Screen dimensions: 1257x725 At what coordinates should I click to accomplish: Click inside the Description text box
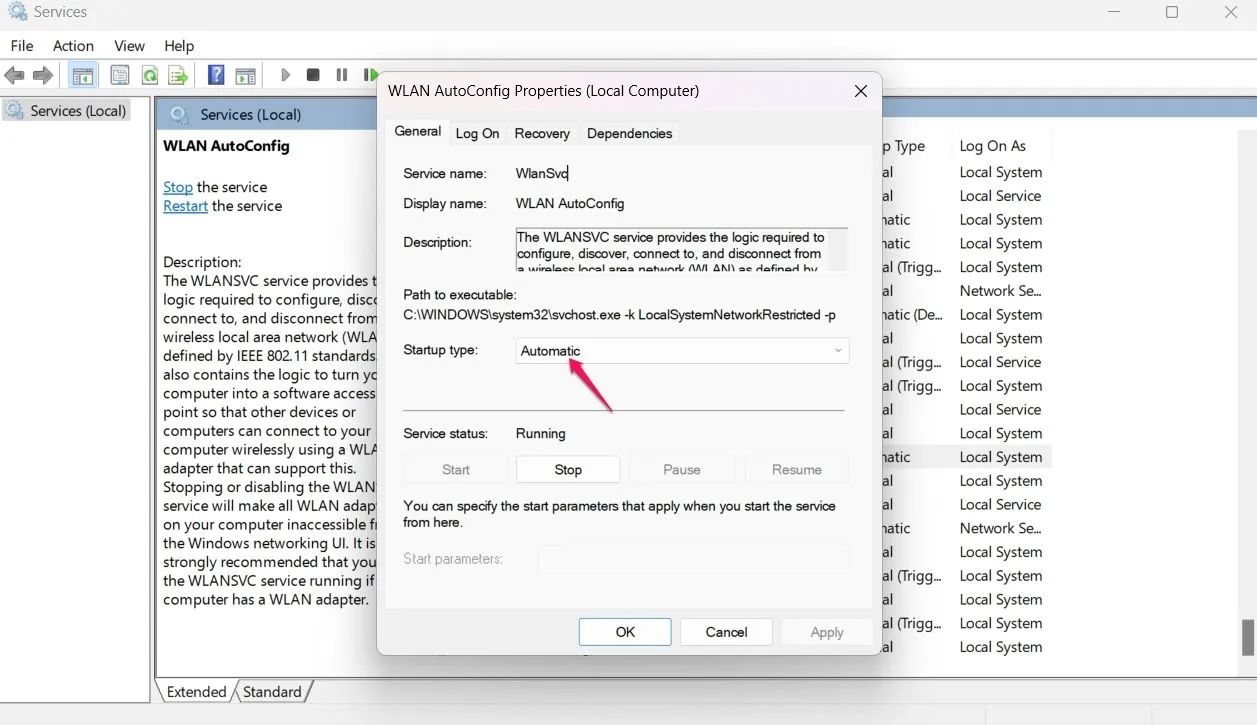click(682, 251)
